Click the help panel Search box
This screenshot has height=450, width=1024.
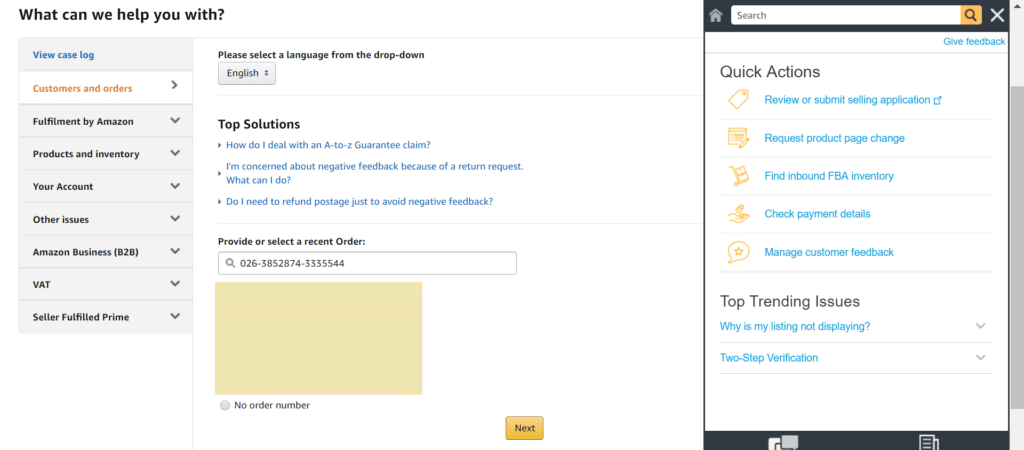[845, 15]
